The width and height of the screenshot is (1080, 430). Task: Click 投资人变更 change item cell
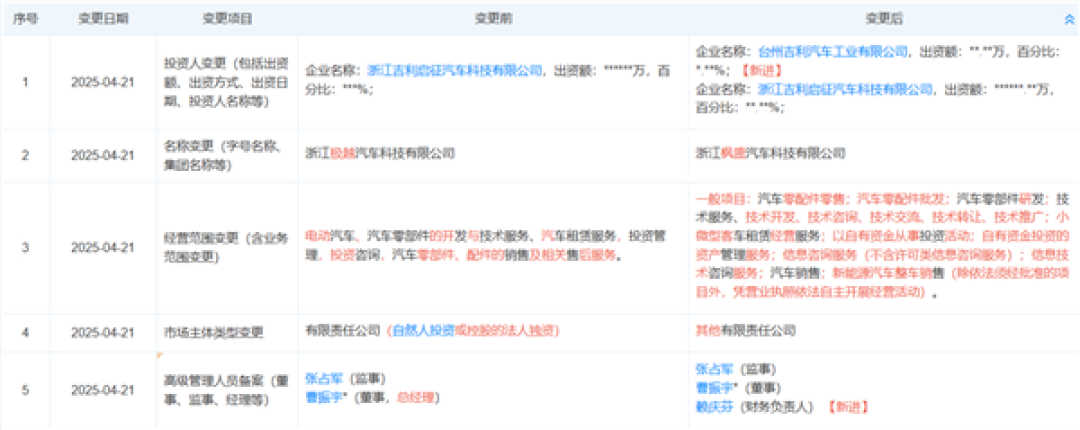(x=227, y=82)
